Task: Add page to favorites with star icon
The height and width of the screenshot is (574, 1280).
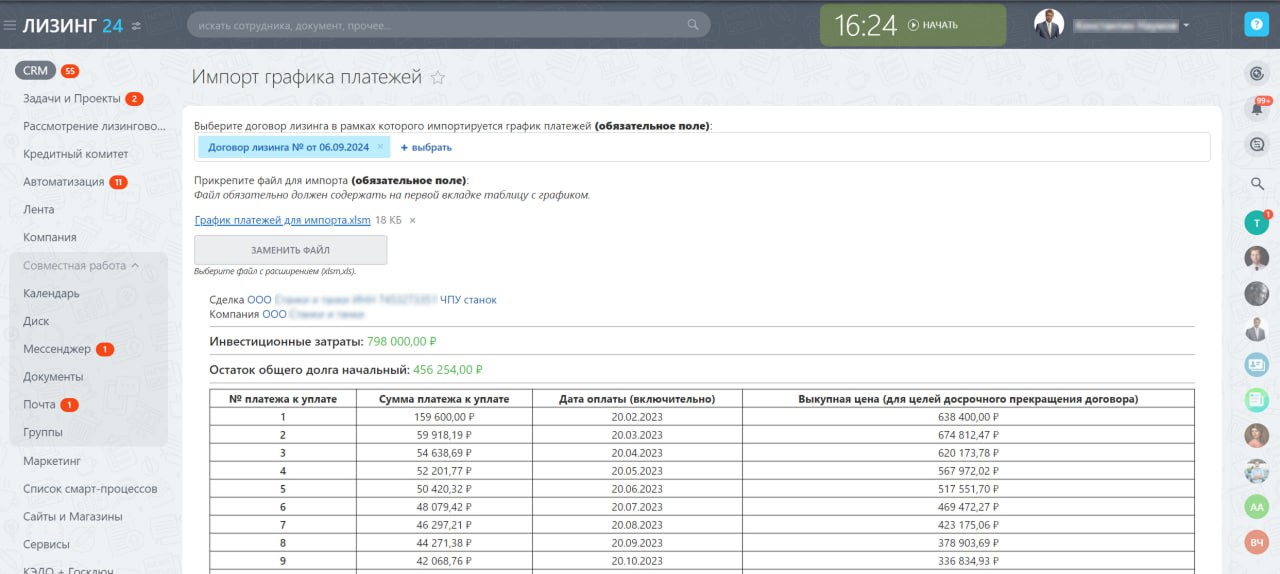Action: tap(437, 78)
